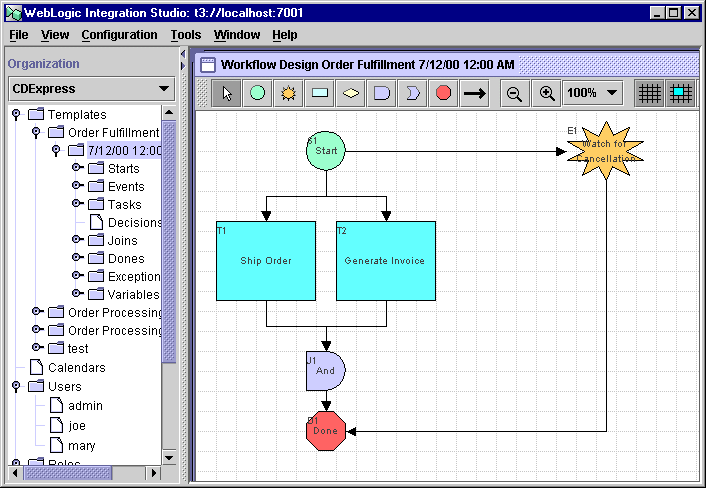The width and height of the screenshot is (706, 488).
Task: Expand the Tasks folder node
Action: [x=77, y=204]
